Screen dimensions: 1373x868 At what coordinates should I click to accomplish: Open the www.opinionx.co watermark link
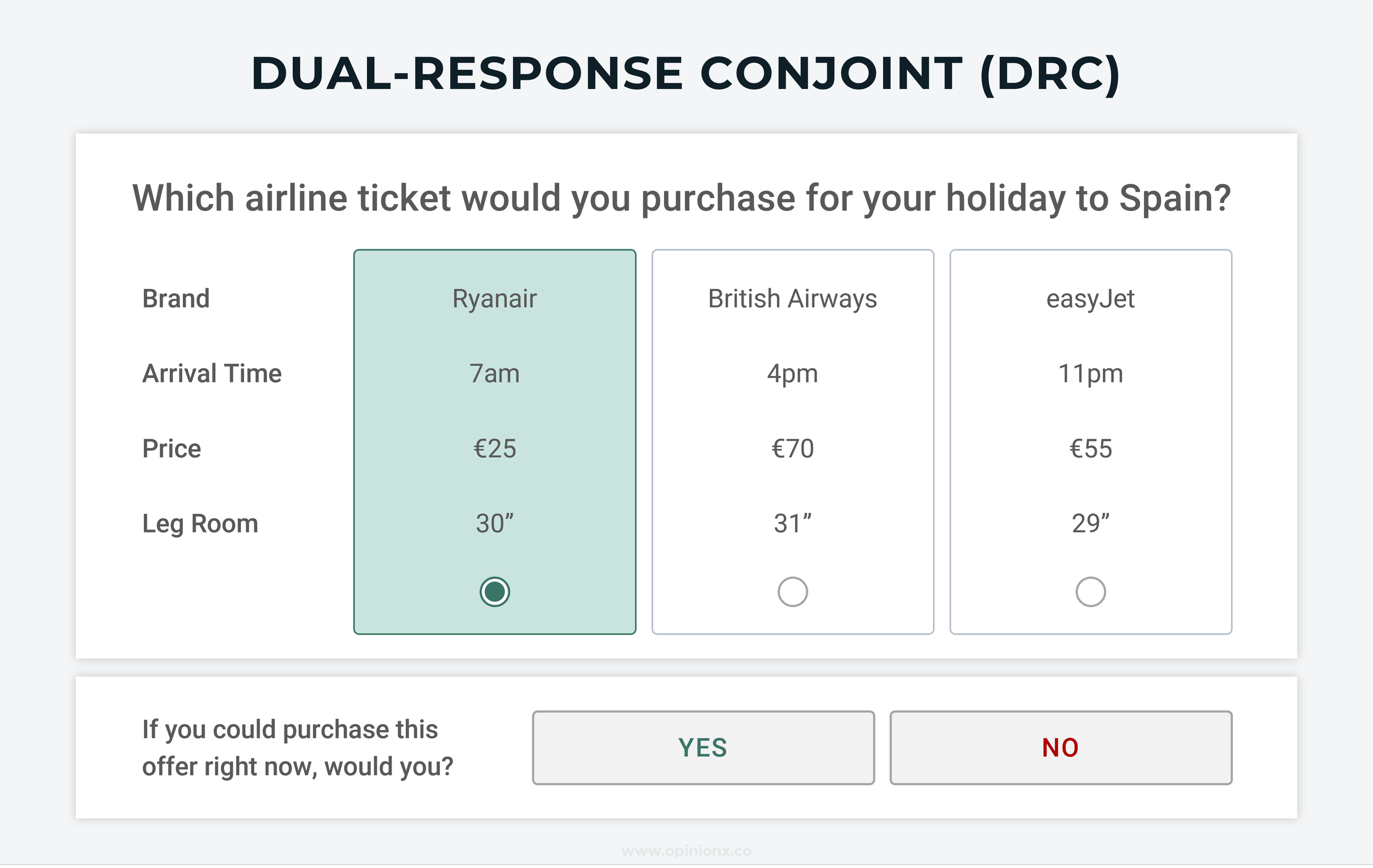[x=686, y=851]
